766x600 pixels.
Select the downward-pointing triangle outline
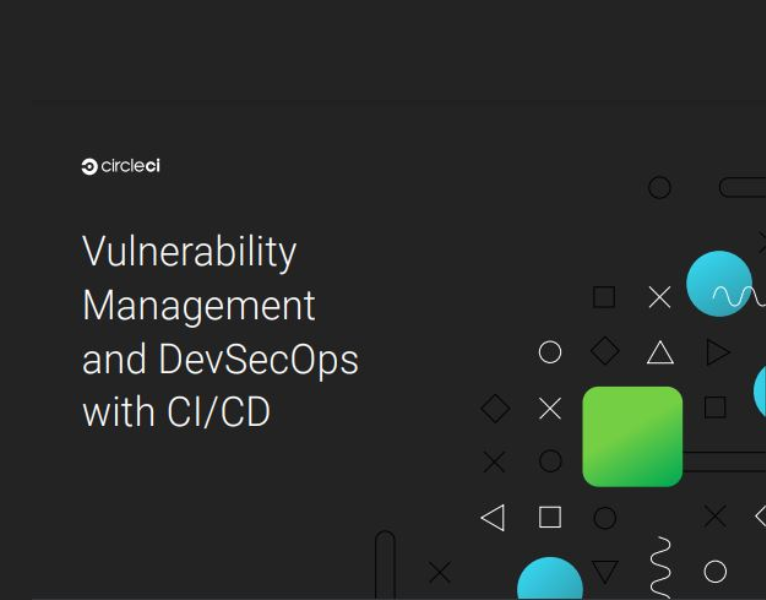point(605,571)
